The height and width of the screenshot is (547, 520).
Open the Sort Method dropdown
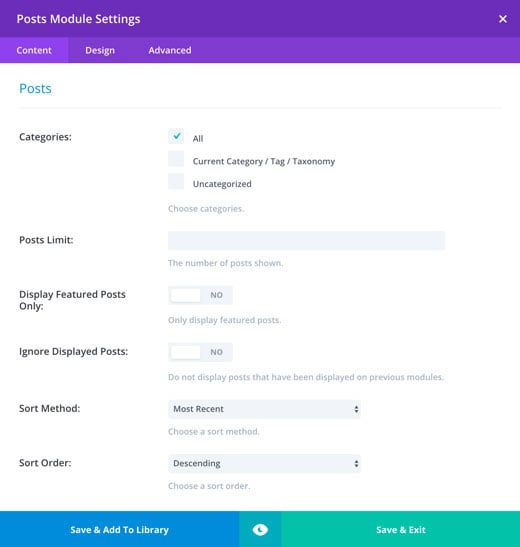coord(264,409)
